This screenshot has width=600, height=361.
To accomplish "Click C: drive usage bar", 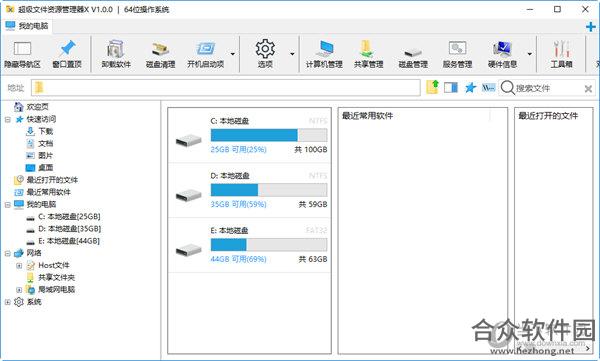I will click(x=269, y=135).
